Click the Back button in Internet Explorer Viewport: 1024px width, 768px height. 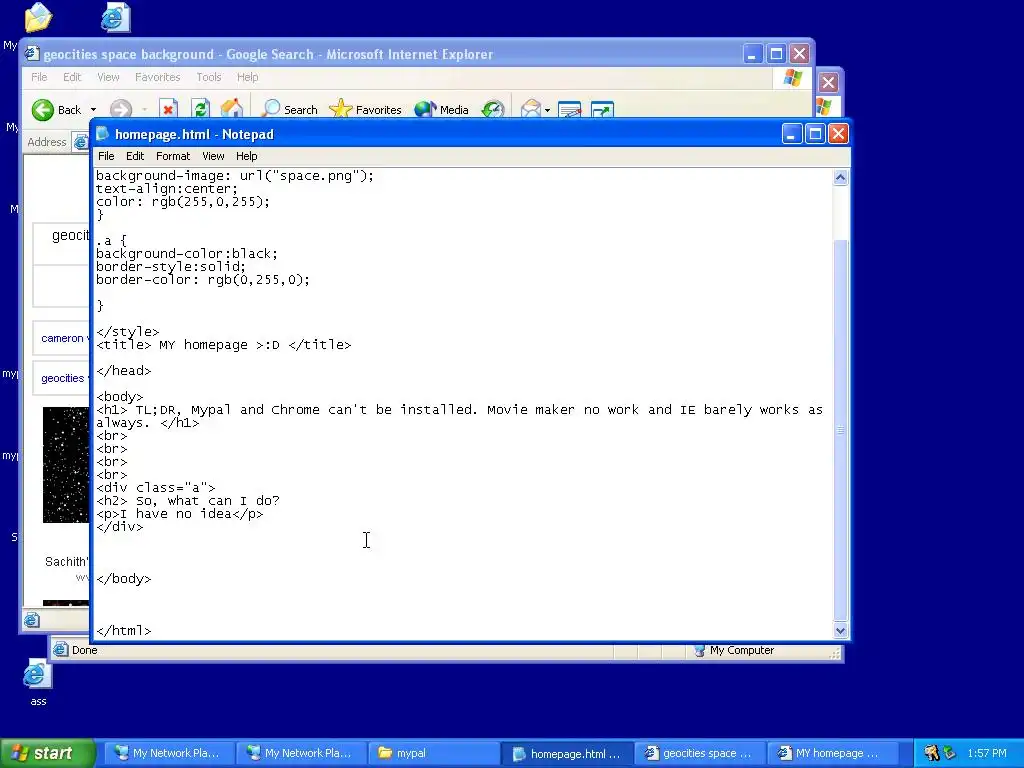click(56, 110)
